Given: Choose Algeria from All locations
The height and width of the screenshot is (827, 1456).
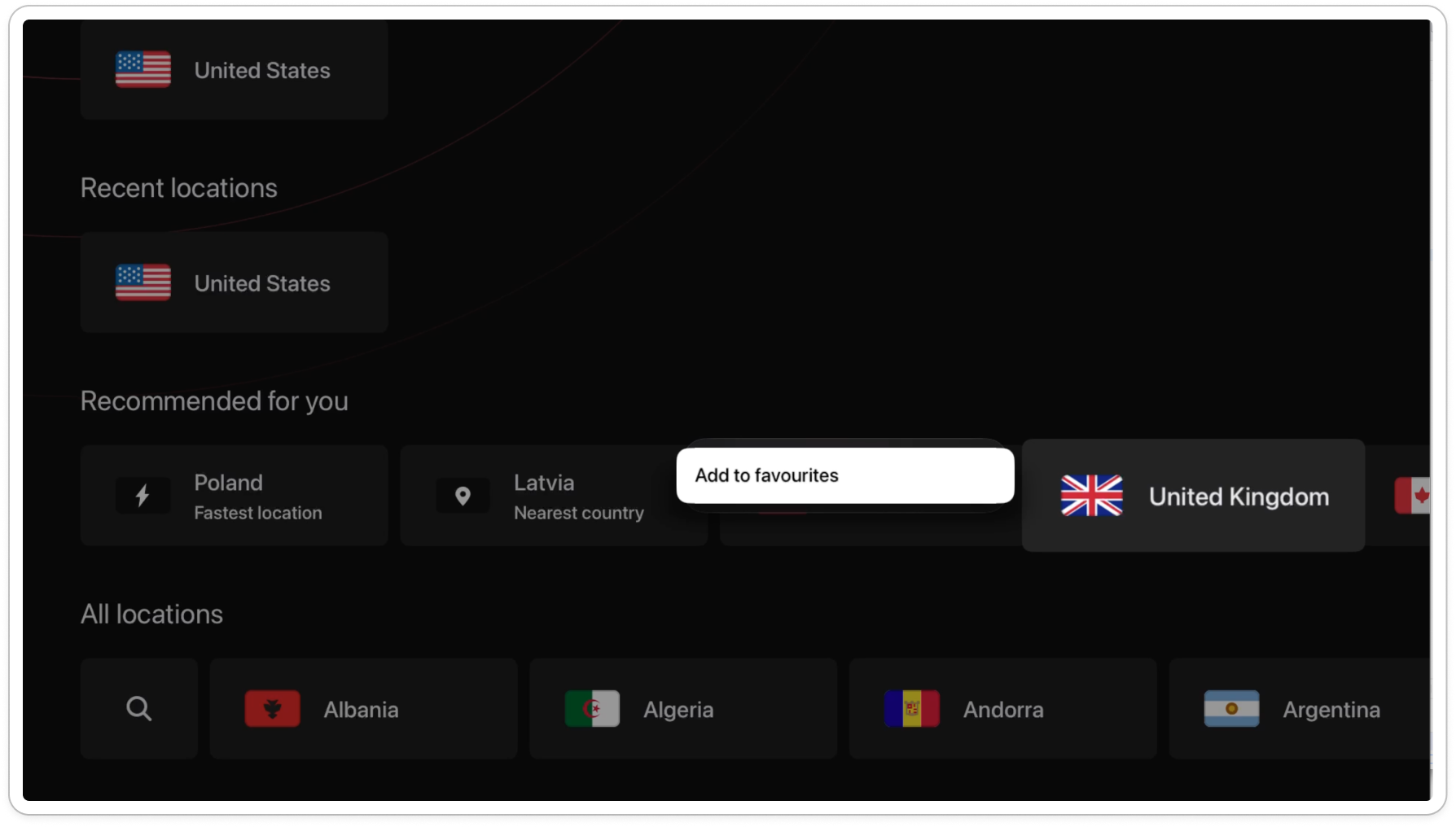Looking at the screenshot, I should 683,709.
